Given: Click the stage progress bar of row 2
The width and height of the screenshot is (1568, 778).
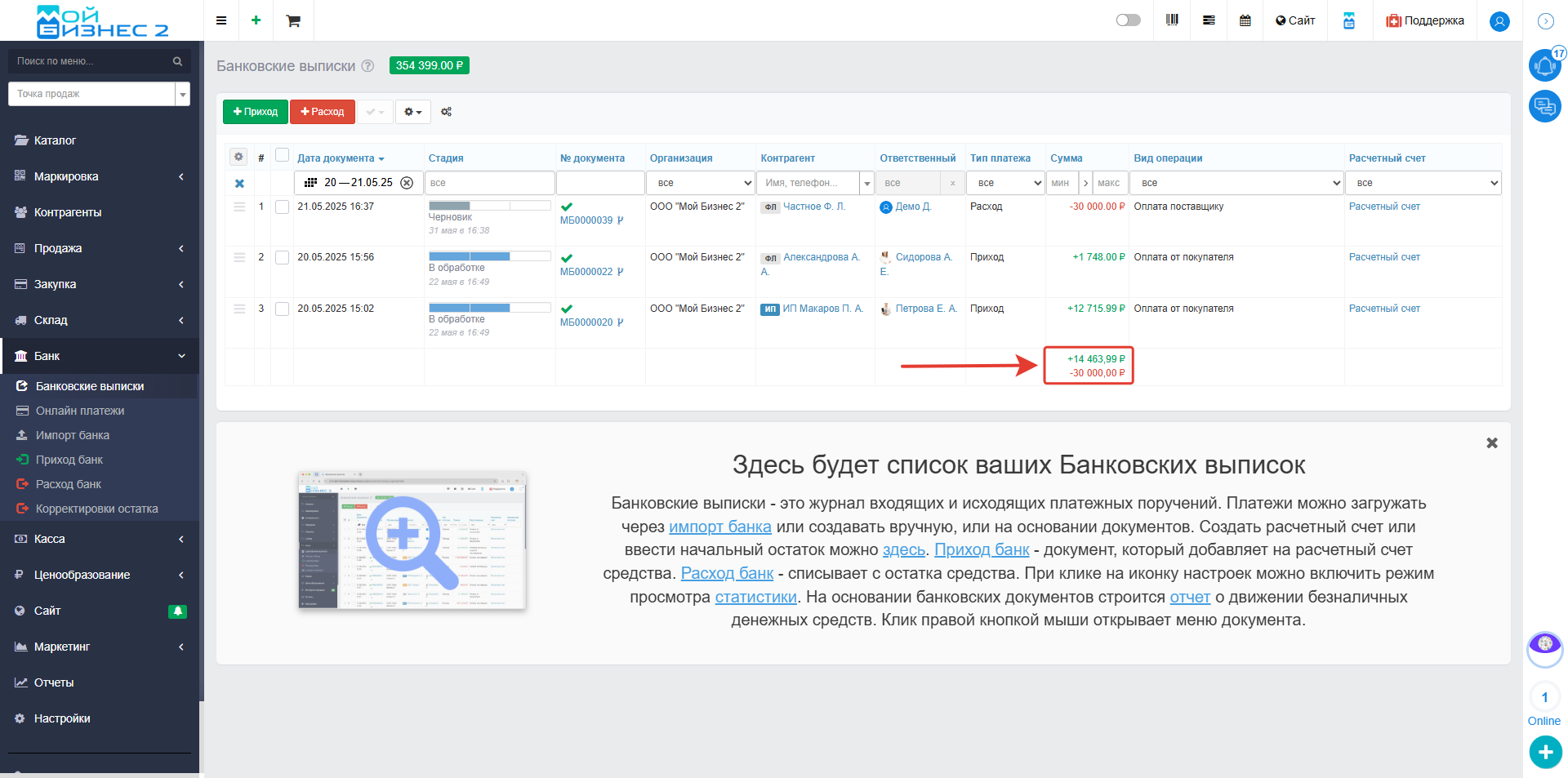Looking at the screenshot, I should click(x=489, y=256).
